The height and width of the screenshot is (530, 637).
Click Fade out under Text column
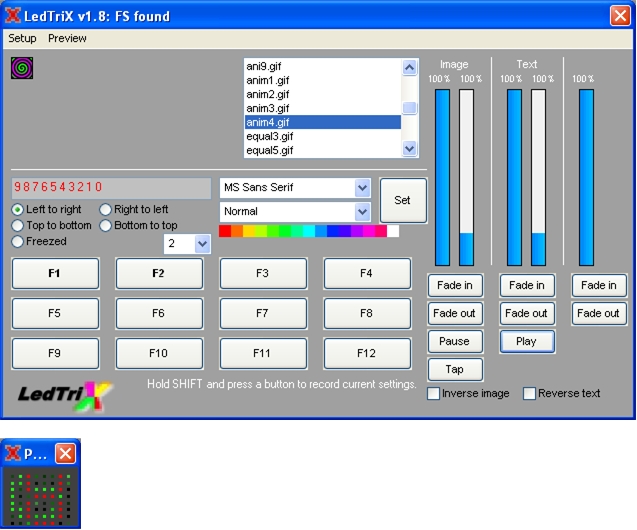coord(527,314)
